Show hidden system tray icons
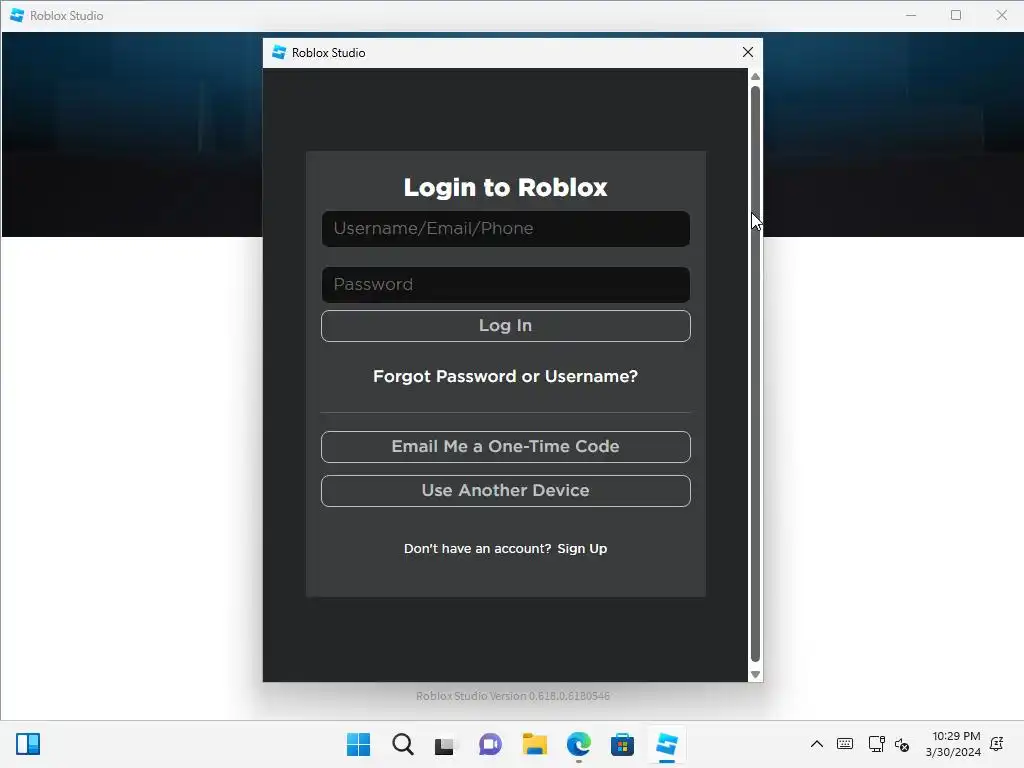 pyautogui.click(x=816, y=744)
